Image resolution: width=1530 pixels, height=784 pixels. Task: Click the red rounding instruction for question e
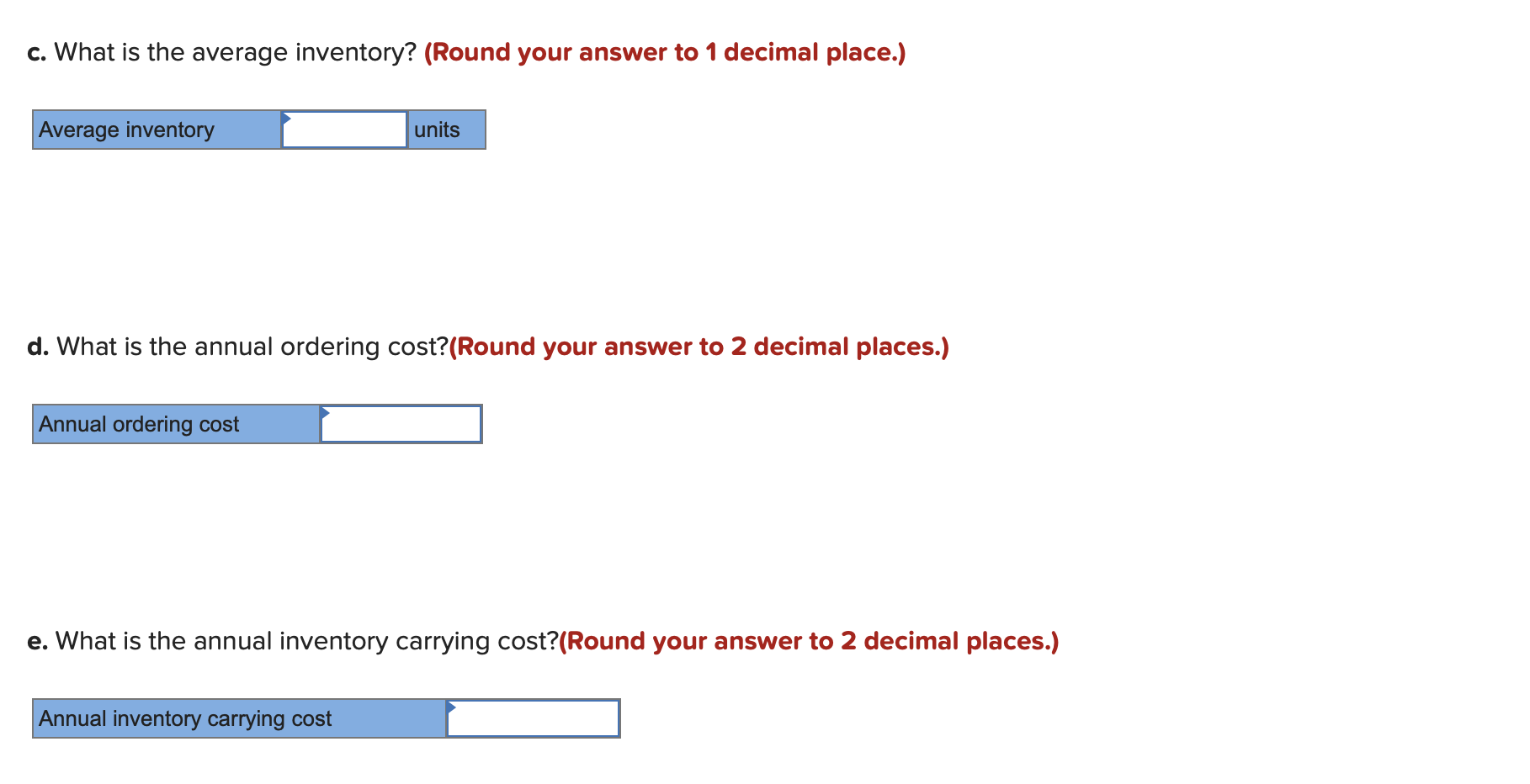point(808,641)
